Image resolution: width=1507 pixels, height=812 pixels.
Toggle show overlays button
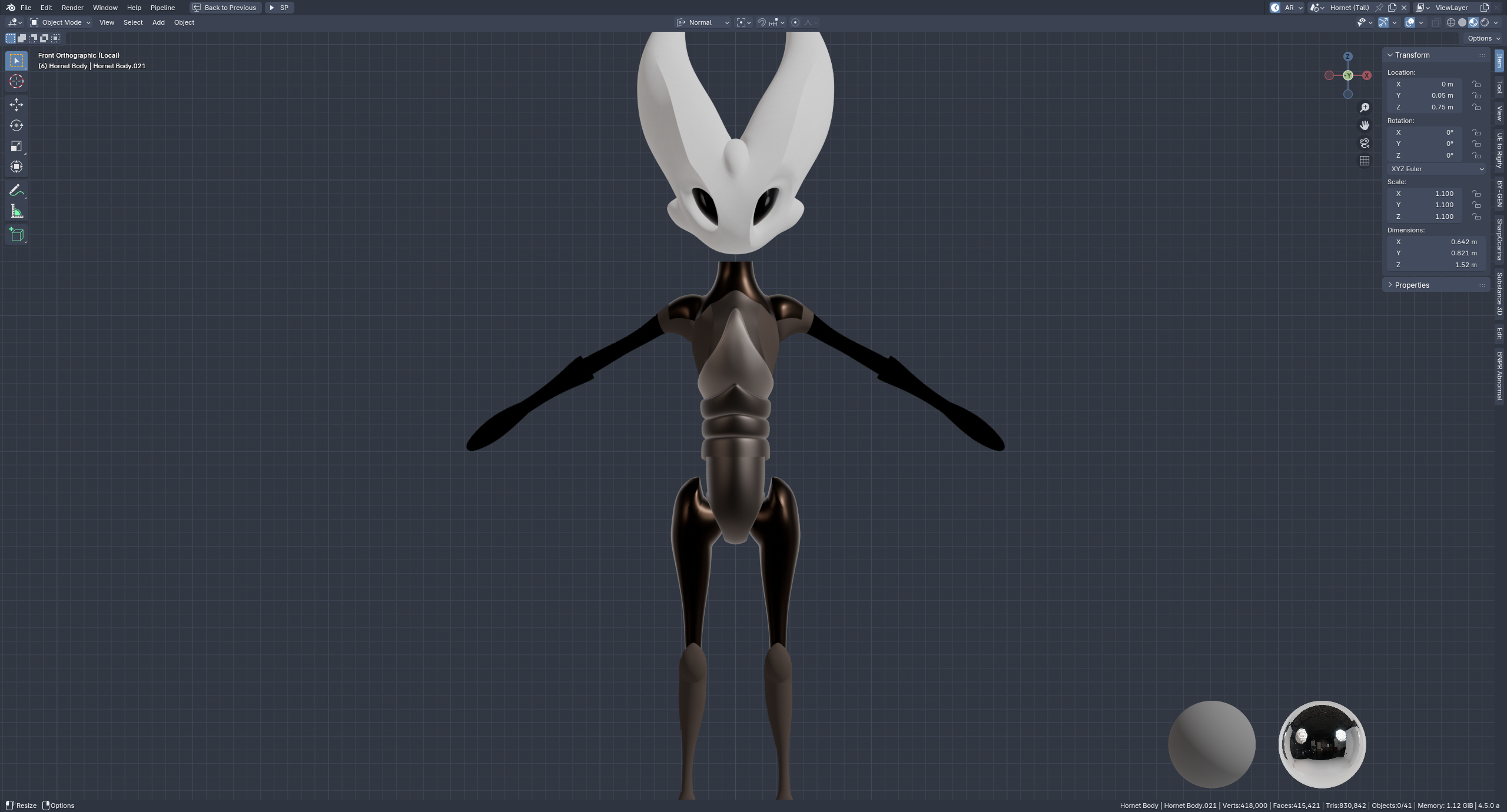1410,22
